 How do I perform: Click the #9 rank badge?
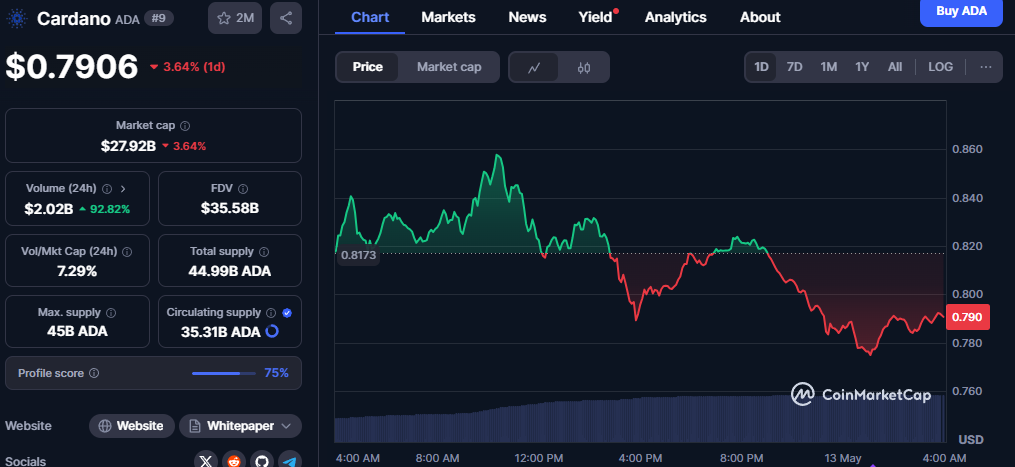pos(159,18)
